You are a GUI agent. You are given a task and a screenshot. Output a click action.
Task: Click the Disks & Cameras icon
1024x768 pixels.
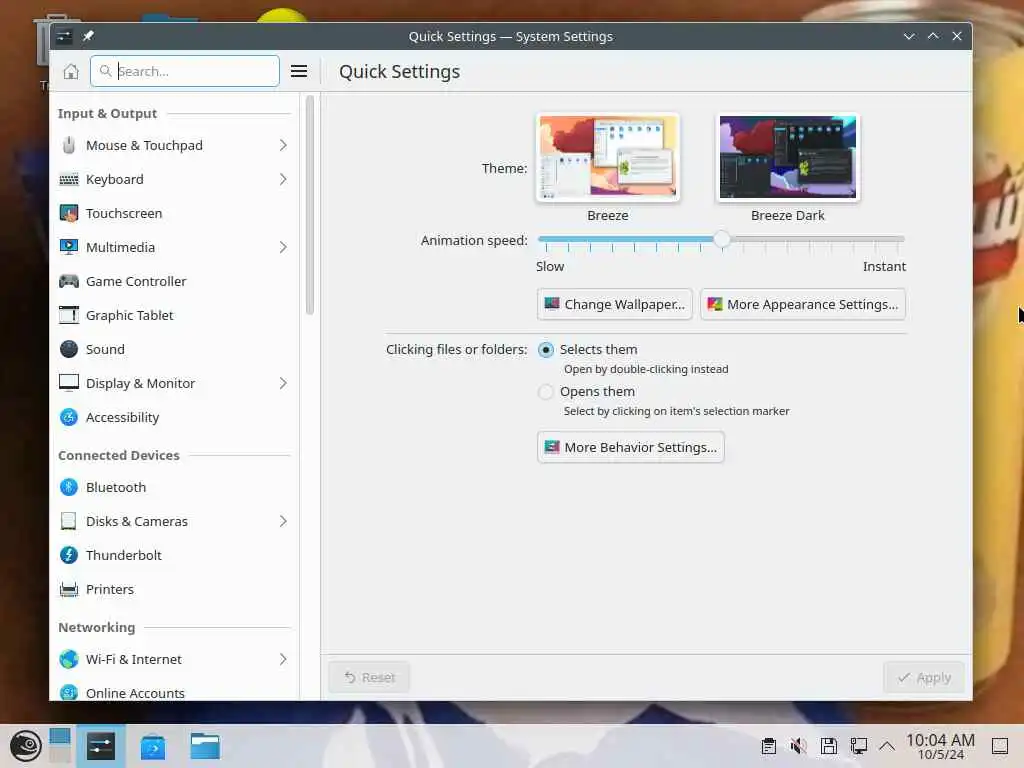click(x=69, y=521)
